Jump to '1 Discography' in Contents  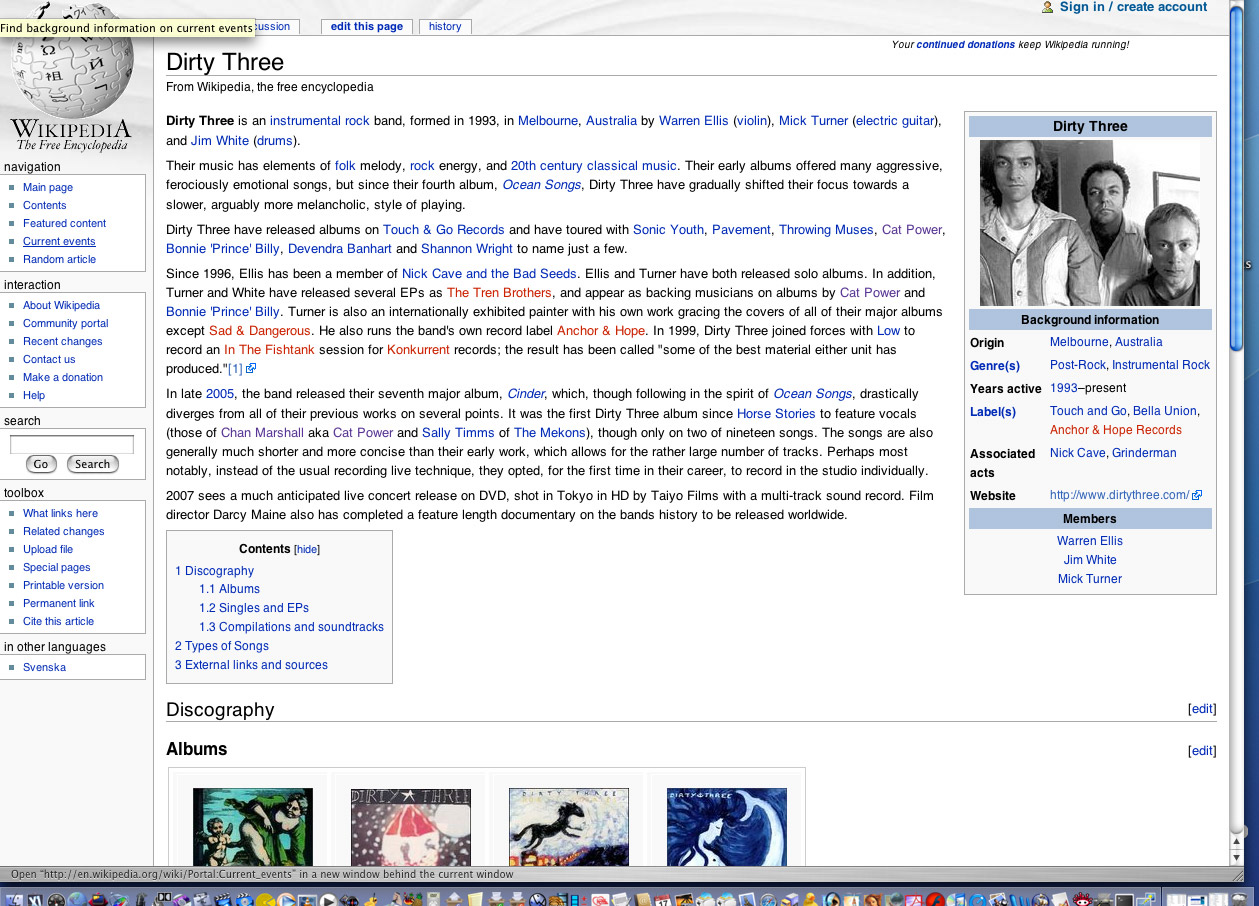coord(214,571)
